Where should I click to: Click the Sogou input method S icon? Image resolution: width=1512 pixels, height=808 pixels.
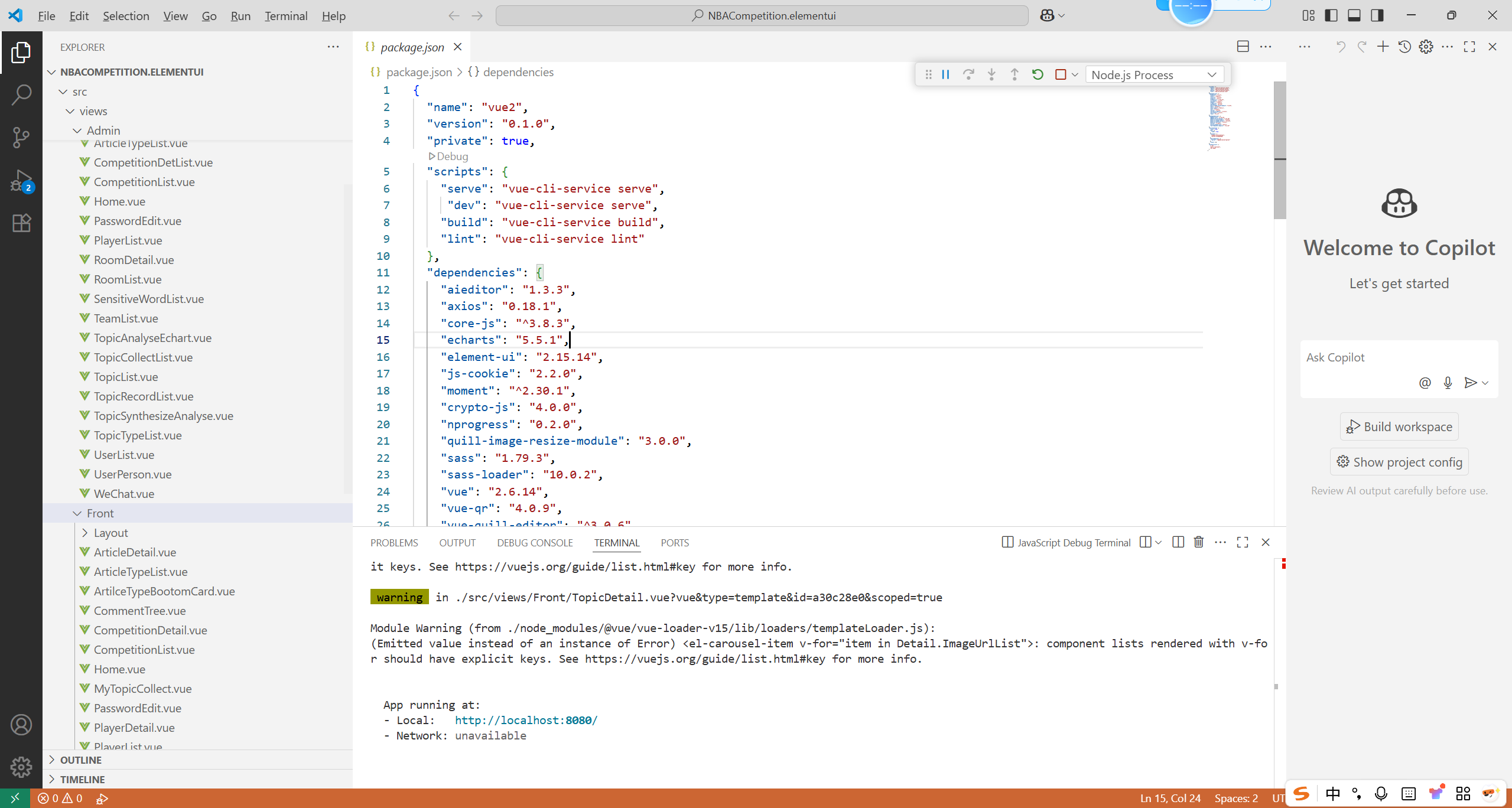pyautogui.click(x=1301, y=793)
